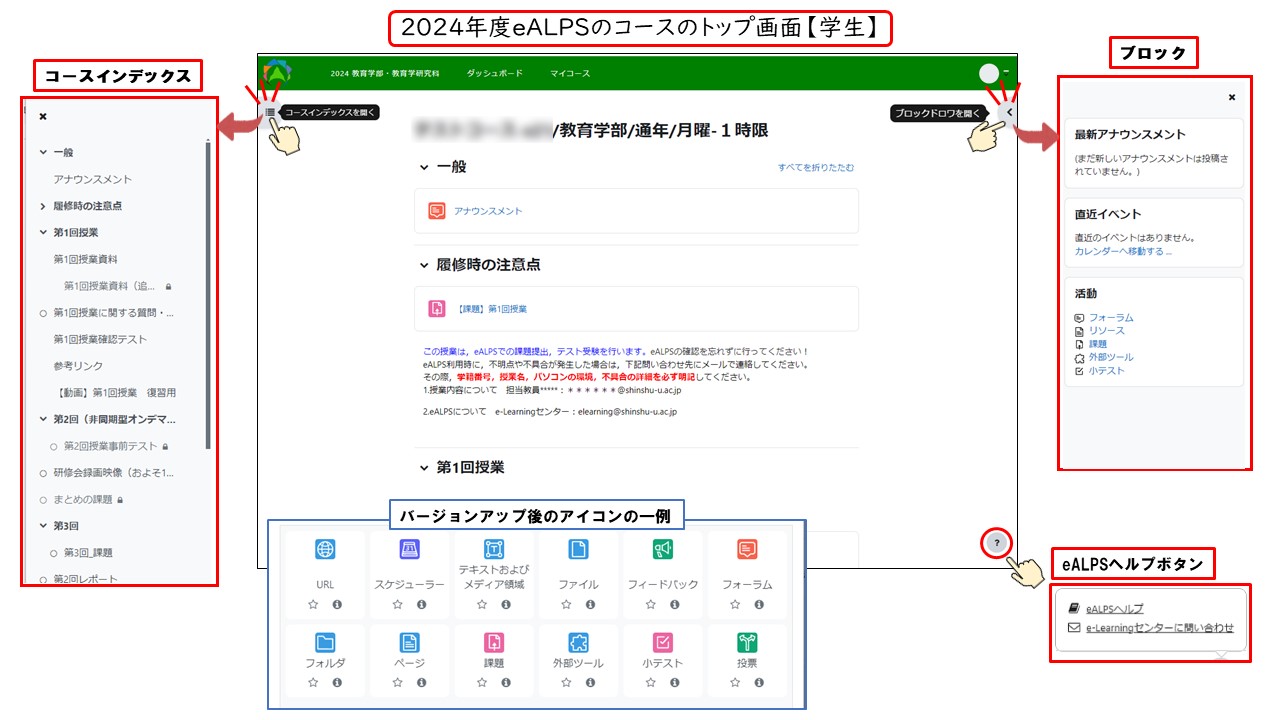Collapse 第1回授業 section on the course page
Screen dimensions: 1280x720
(423, 467)
